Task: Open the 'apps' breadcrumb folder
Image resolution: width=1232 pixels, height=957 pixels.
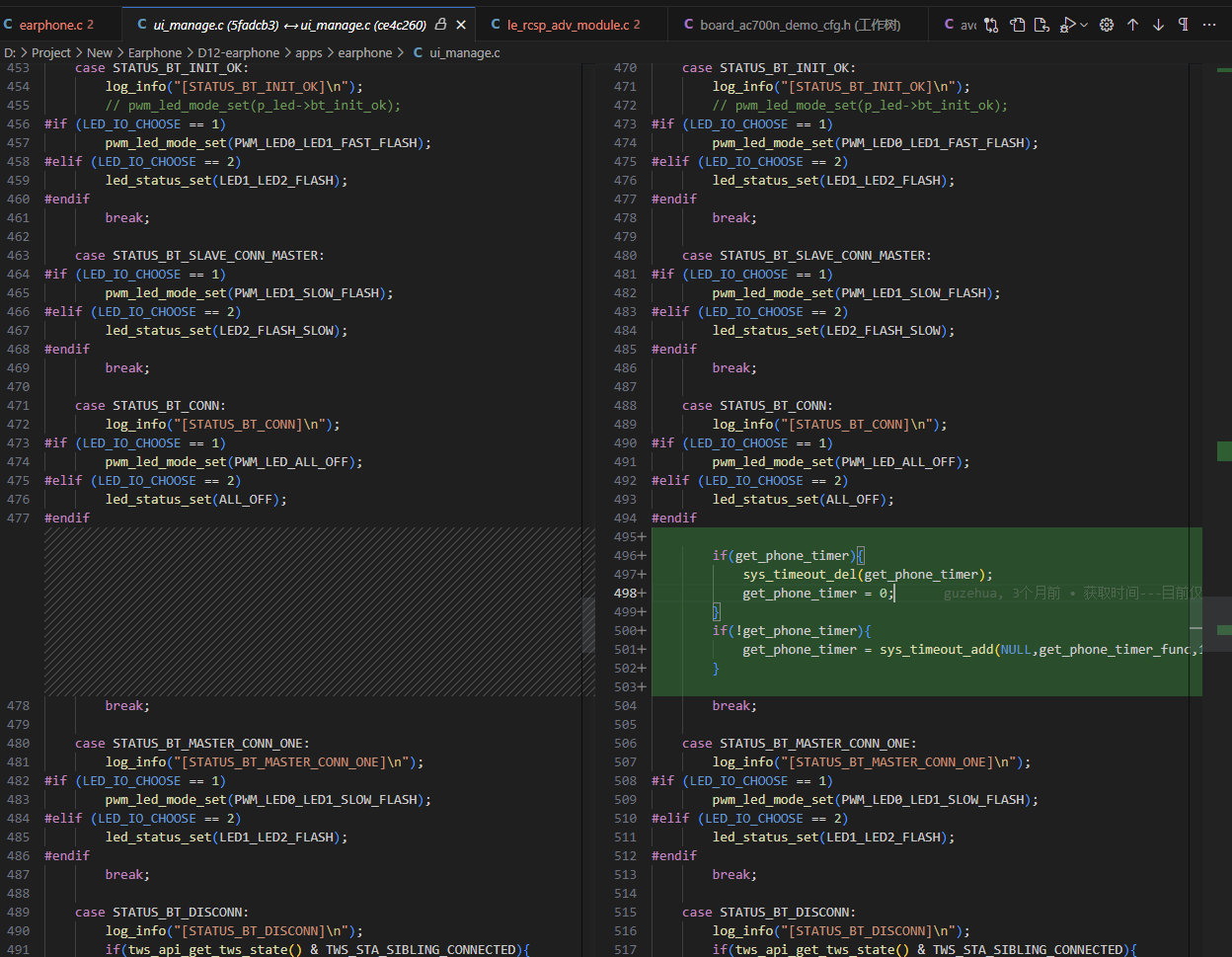Action: click(309, 53)
